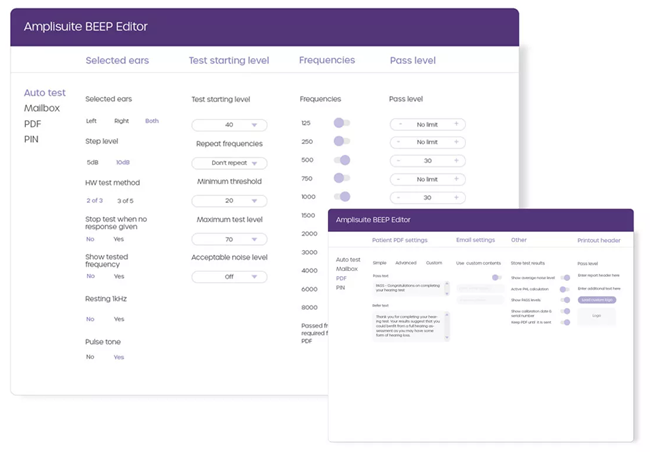This screenshot has width=650, height=452.
Task: Open the Test starting level dropdown
Action: tap(229, 125)
